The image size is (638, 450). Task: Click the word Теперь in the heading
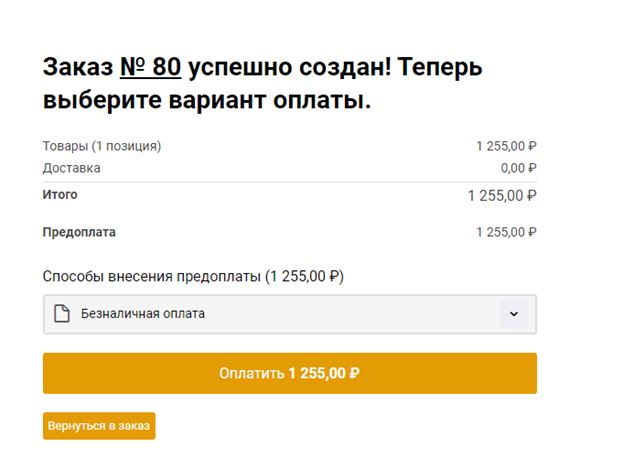(x=440, y=68)
